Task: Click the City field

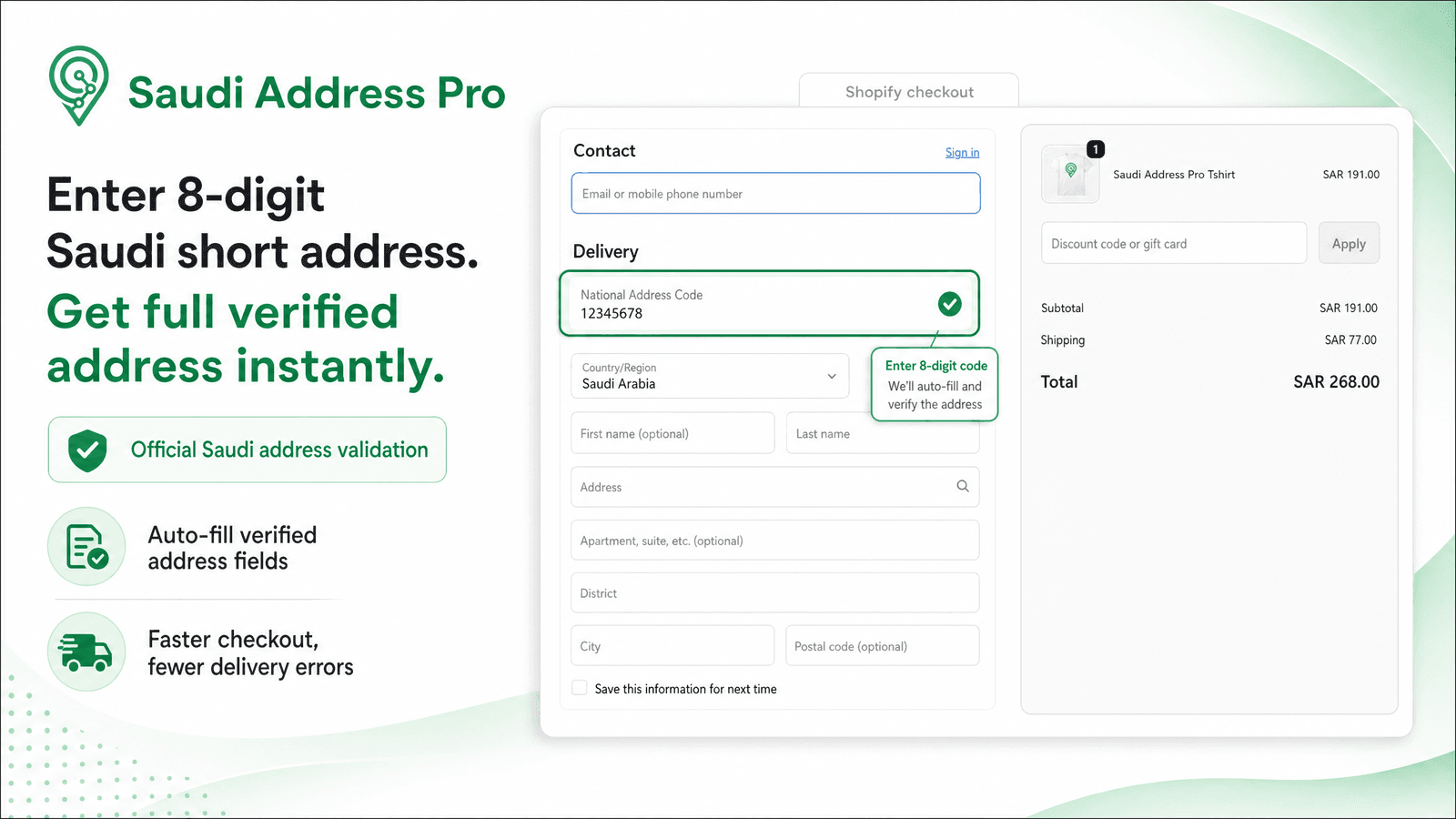Action: point(672,646)
